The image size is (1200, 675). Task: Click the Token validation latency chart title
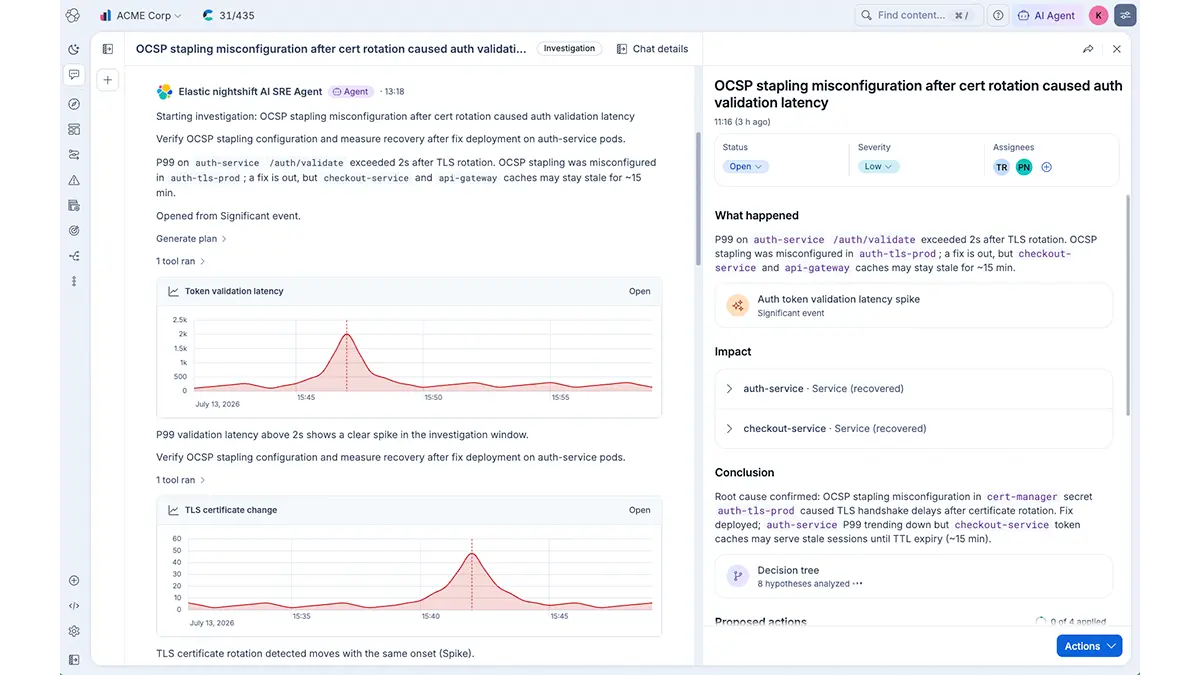coord(234,291)
